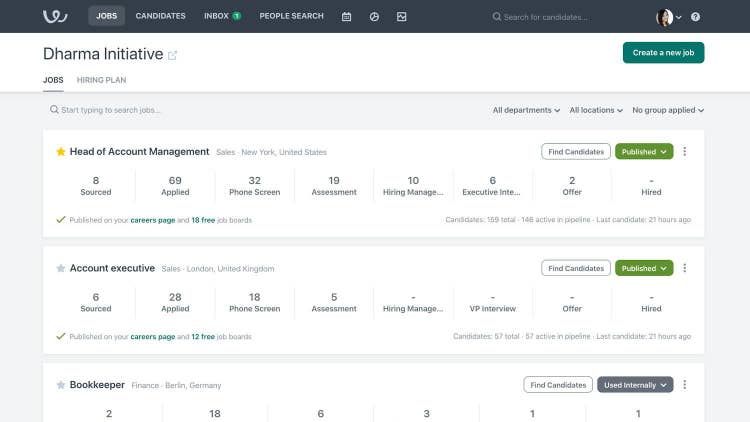Select VP Interview stage in Account executive
This screenshot has width=750, height=422.
(x=493, y=302)
